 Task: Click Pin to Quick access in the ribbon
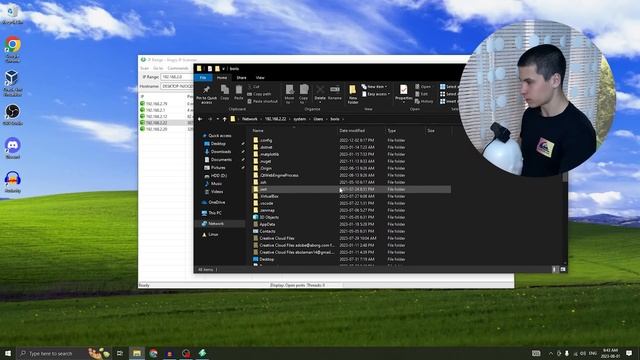click(206, 94)
